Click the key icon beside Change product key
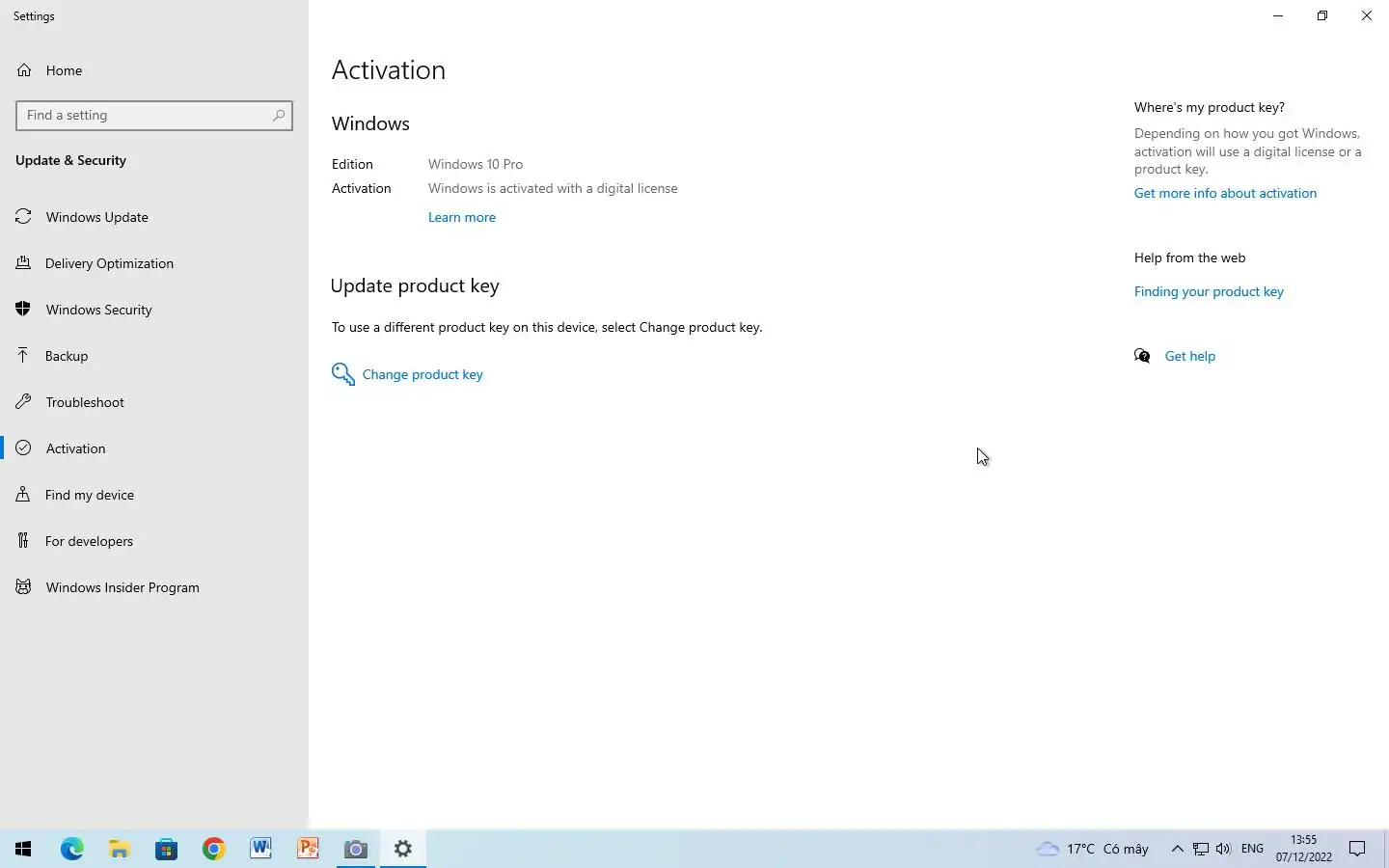 (x=342, y=374)
